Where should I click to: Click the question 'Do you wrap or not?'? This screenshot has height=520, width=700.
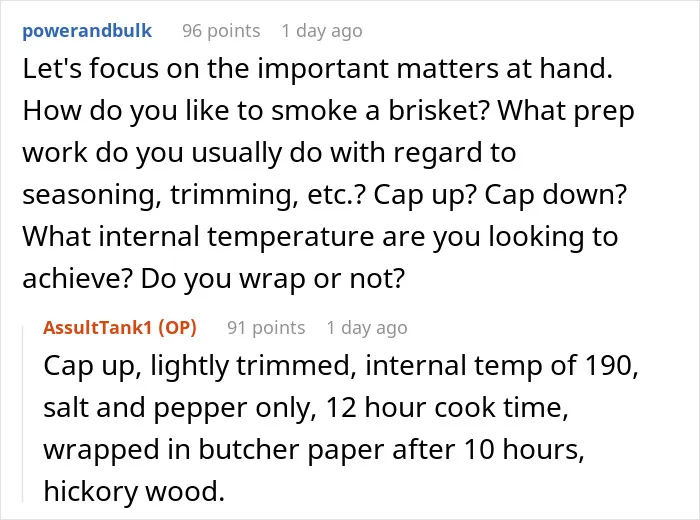point(273,279)
